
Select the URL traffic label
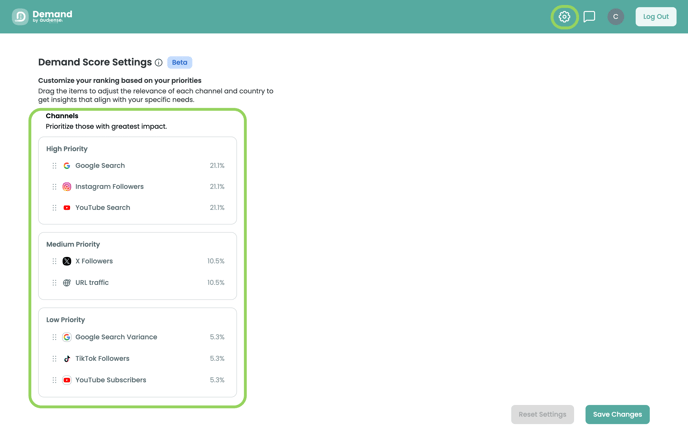[92, 283]
